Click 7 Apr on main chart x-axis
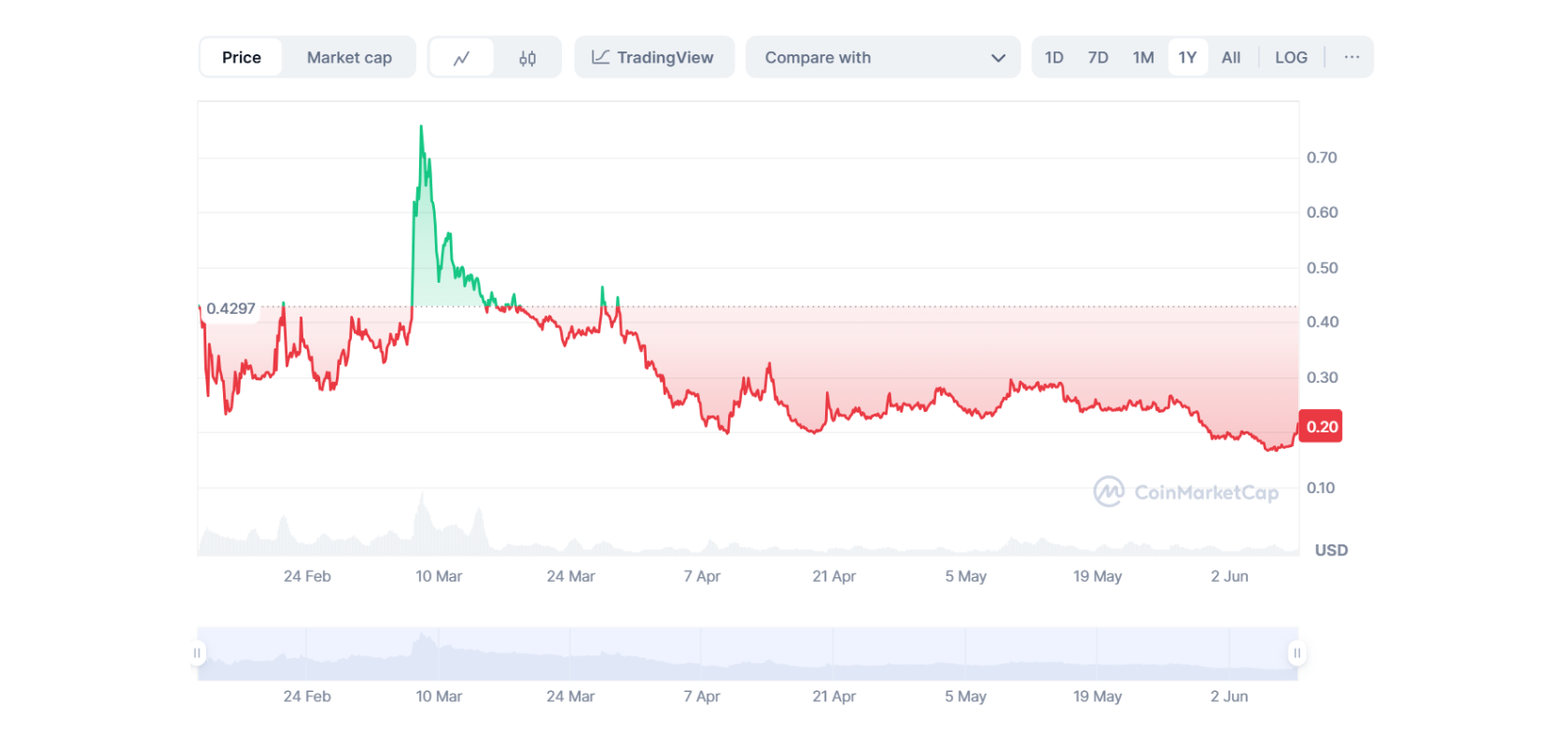1568x747 pixels. pyautogui.click(x=702, y=576)
